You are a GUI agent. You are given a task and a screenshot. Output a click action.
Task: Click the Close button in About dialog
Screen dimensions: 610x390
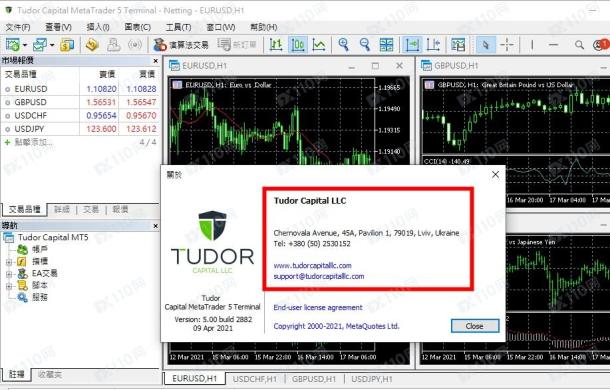point(475,326)
